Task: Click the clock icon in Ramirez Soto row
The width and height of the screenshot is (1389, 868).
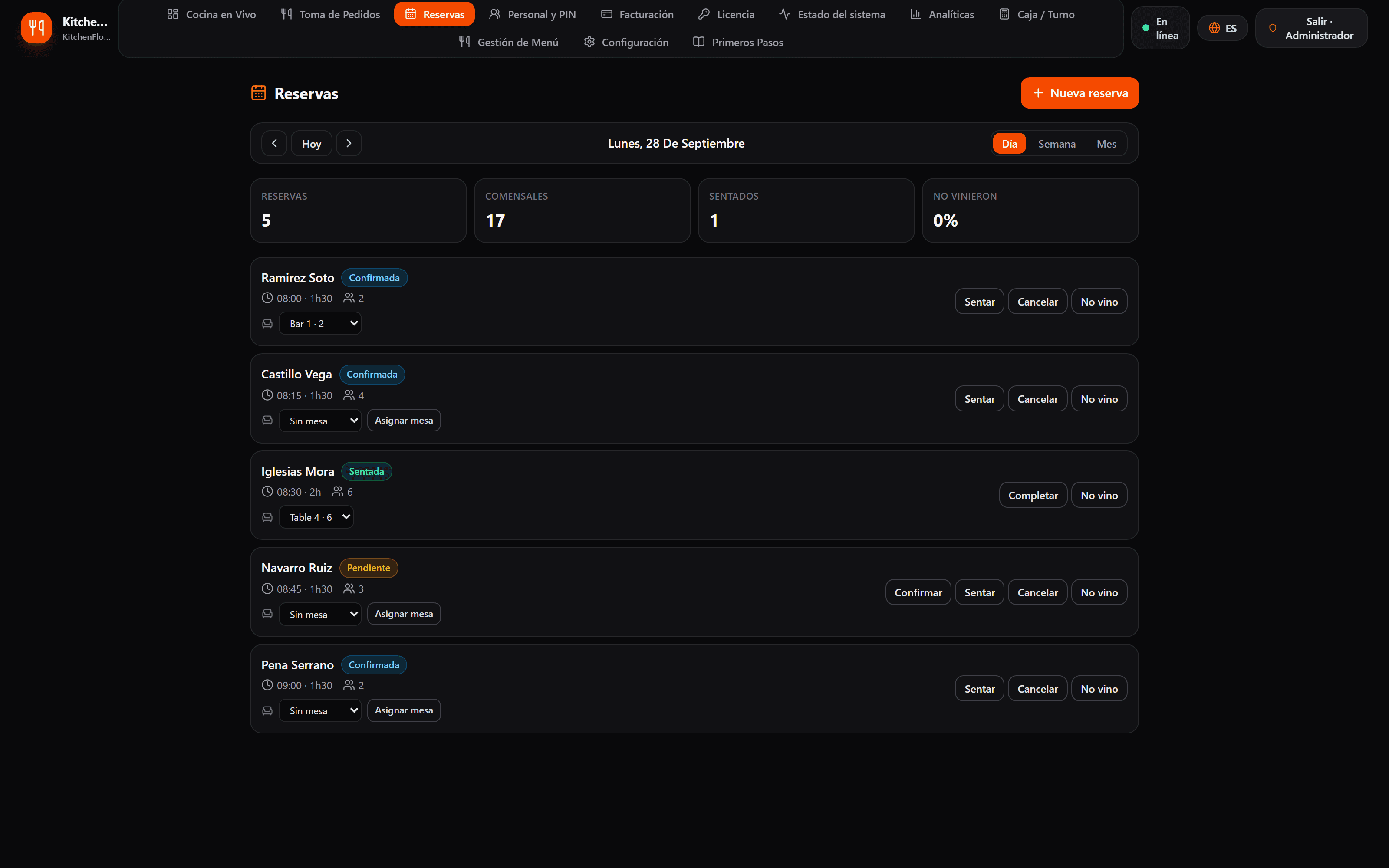Action: [x=267, y=298]
